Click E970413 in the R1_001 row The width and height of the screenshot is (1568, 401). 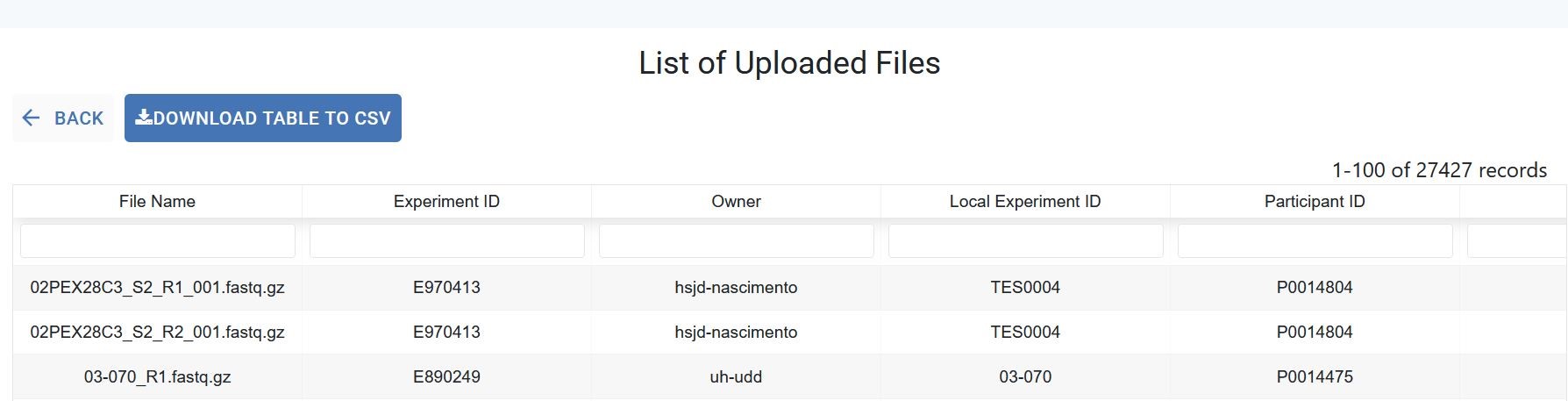coord(446,288)
